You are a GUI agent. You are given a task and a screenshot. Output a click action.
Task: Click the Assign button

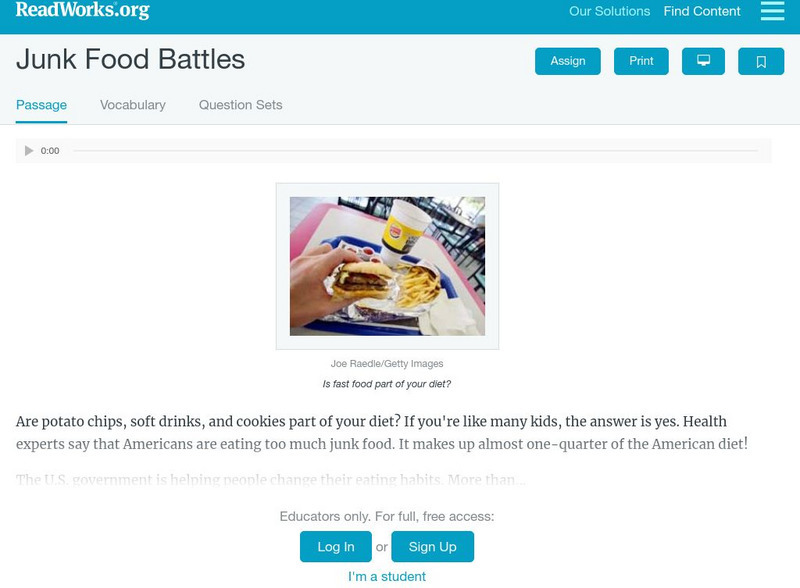pyautogui.click(x=567, y=61)
